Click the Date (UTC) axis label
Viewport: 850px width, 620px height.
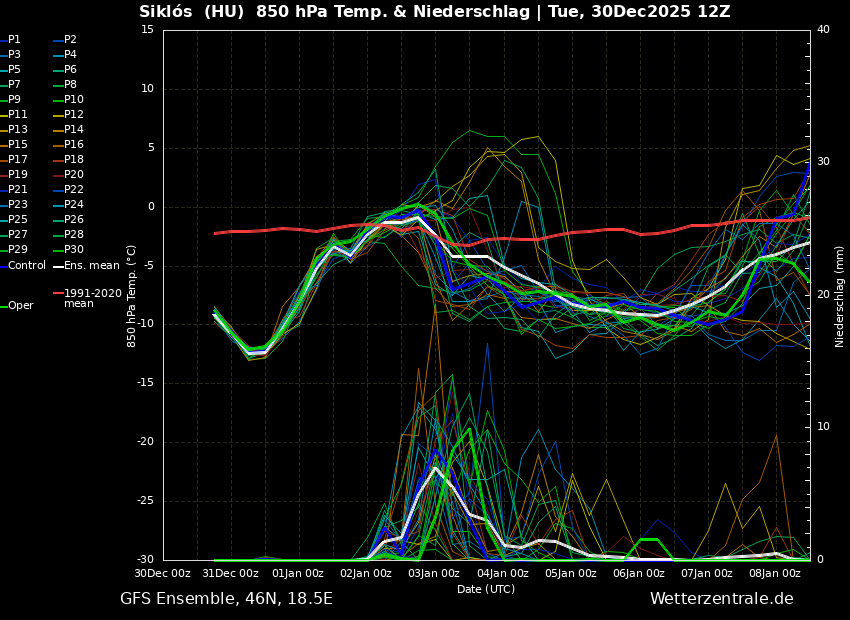pyautogui.click(x=486, y=589)
